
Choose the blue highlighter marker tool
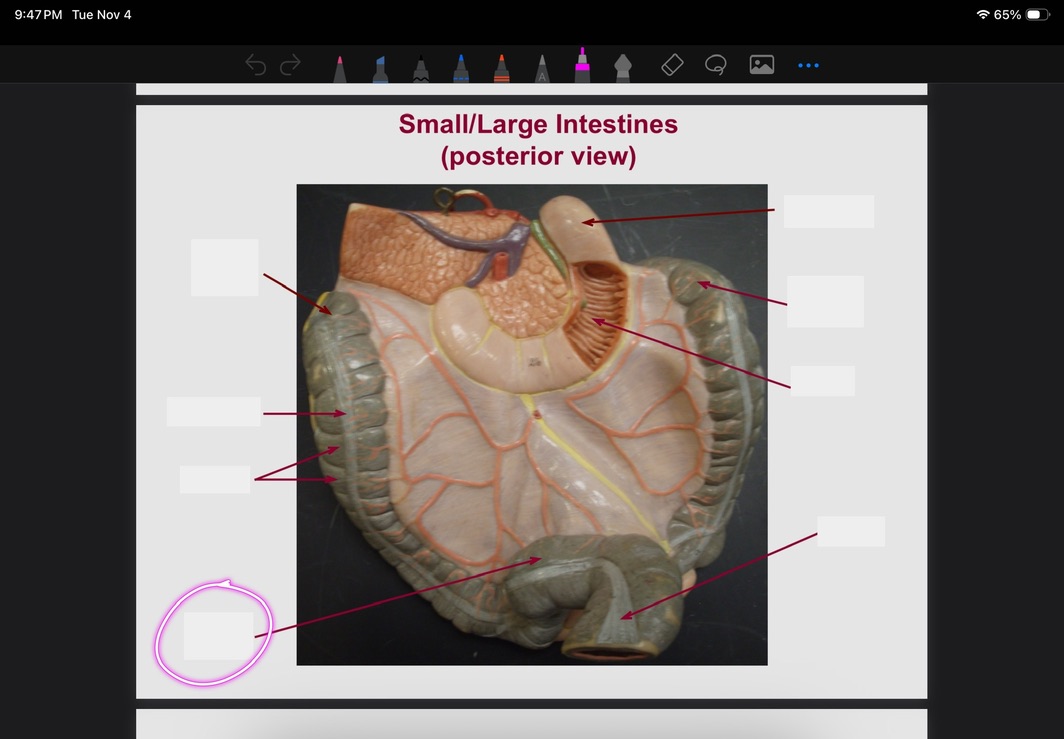click(380, 68)
